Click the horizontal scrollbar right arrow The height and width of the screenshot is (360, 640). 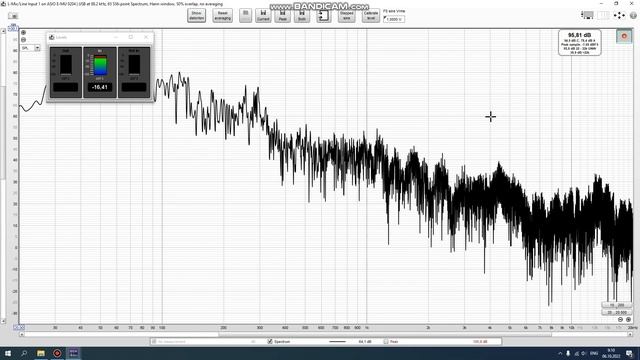coord(630,334)
